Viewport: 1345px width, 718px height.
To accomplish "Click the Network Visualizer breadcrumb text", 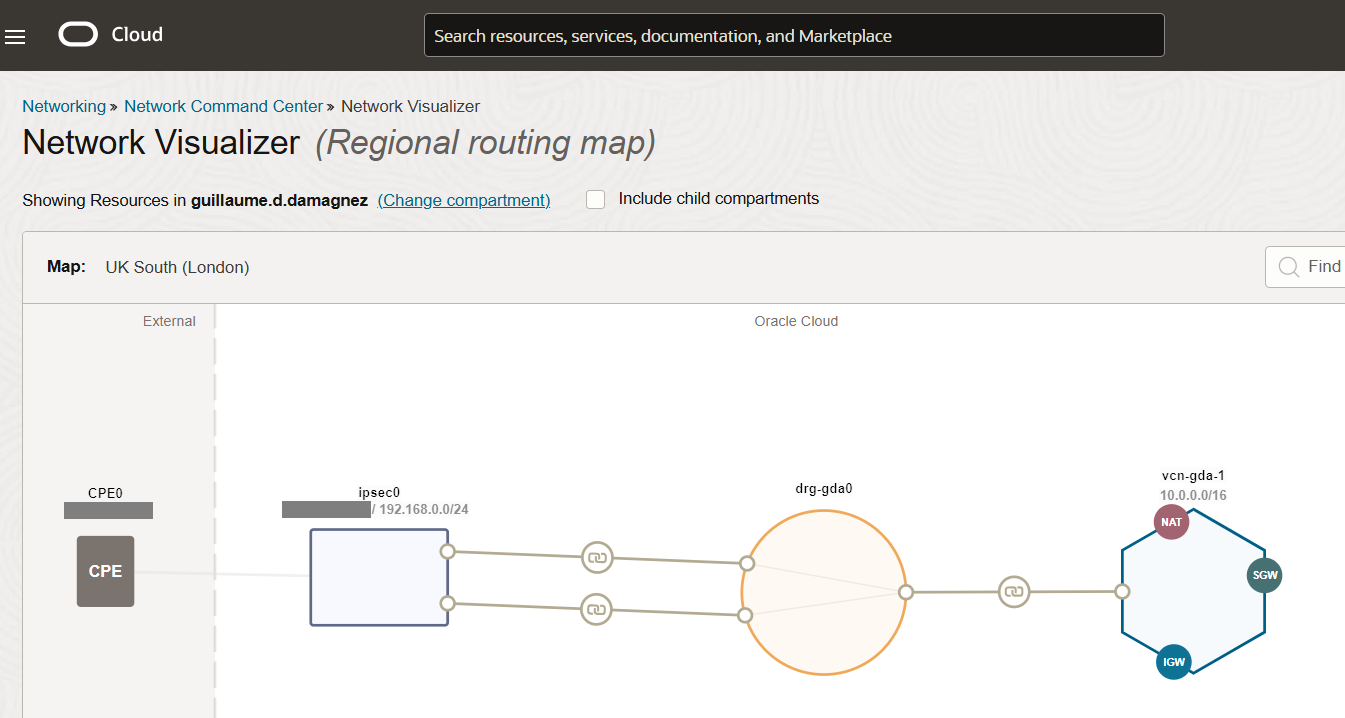I will (x=411, y=106).
